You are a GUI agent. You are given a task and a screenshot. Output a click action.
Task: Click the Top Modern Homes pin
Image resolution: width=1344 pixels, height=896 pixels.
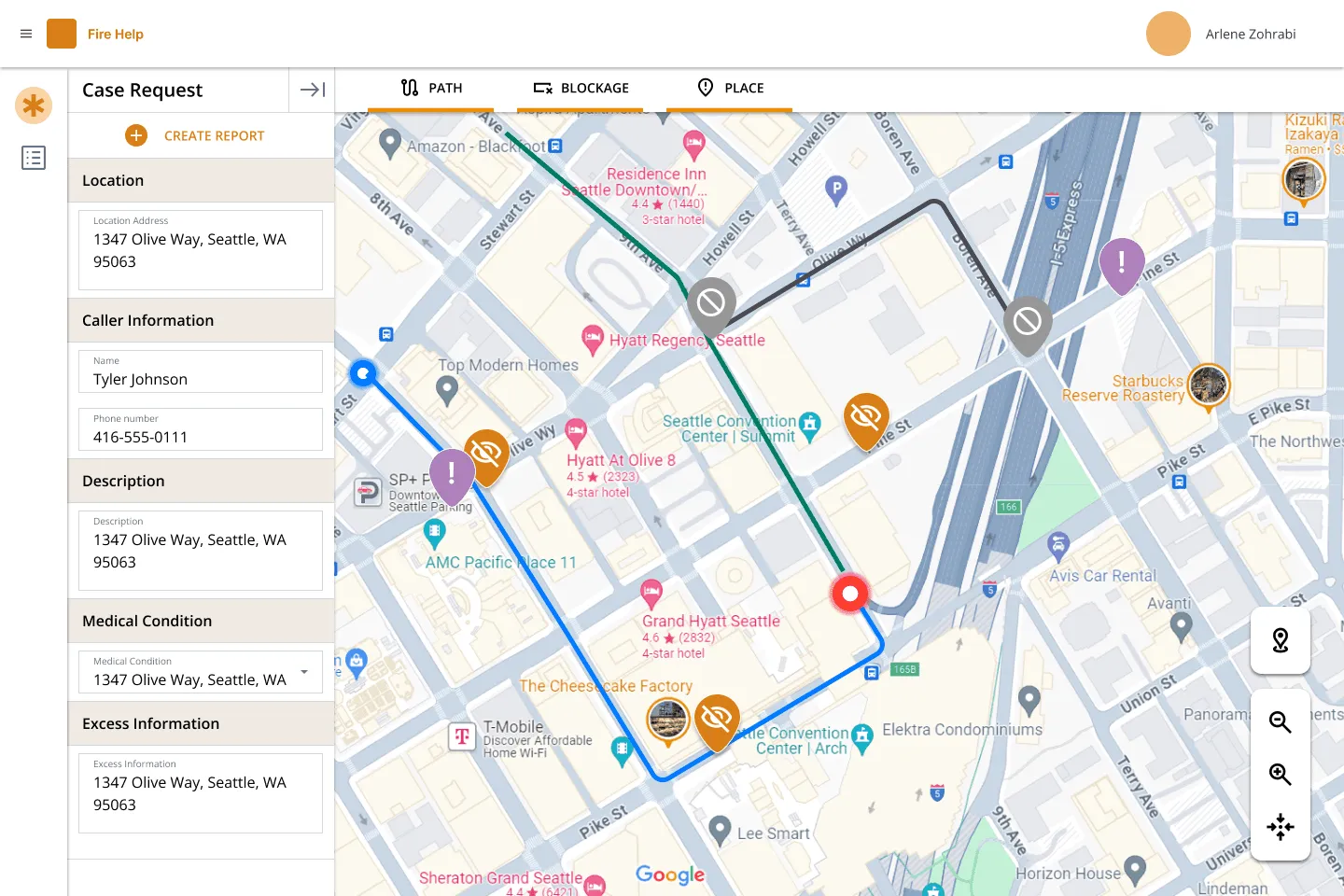click(447, 391)
